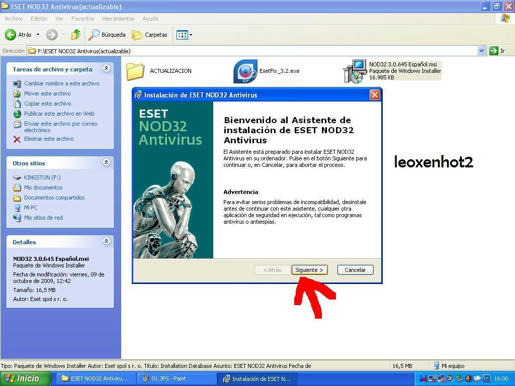
Task: Click the Ir go button
Action: pyautogui.click(x=497, y=51)
